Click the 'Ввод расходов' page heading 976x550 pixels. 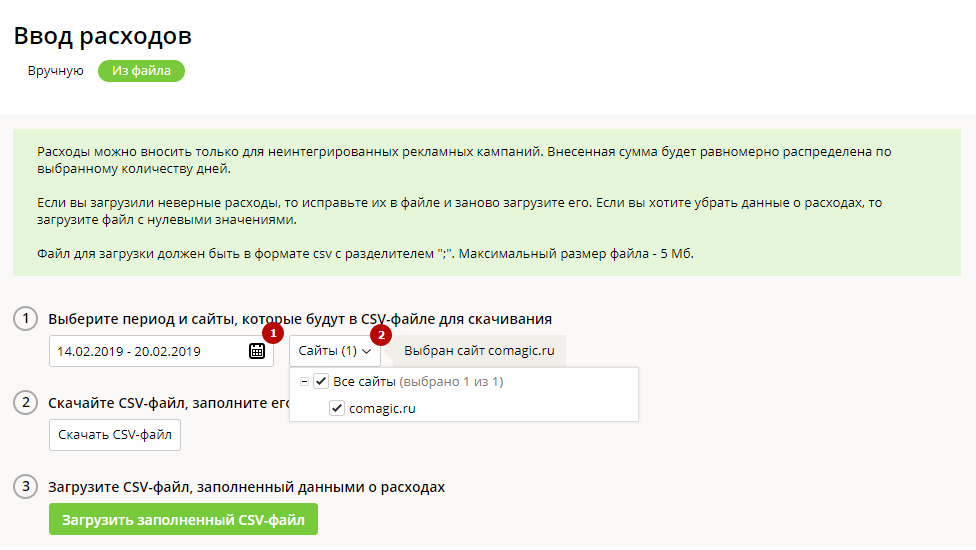point(103,35)
